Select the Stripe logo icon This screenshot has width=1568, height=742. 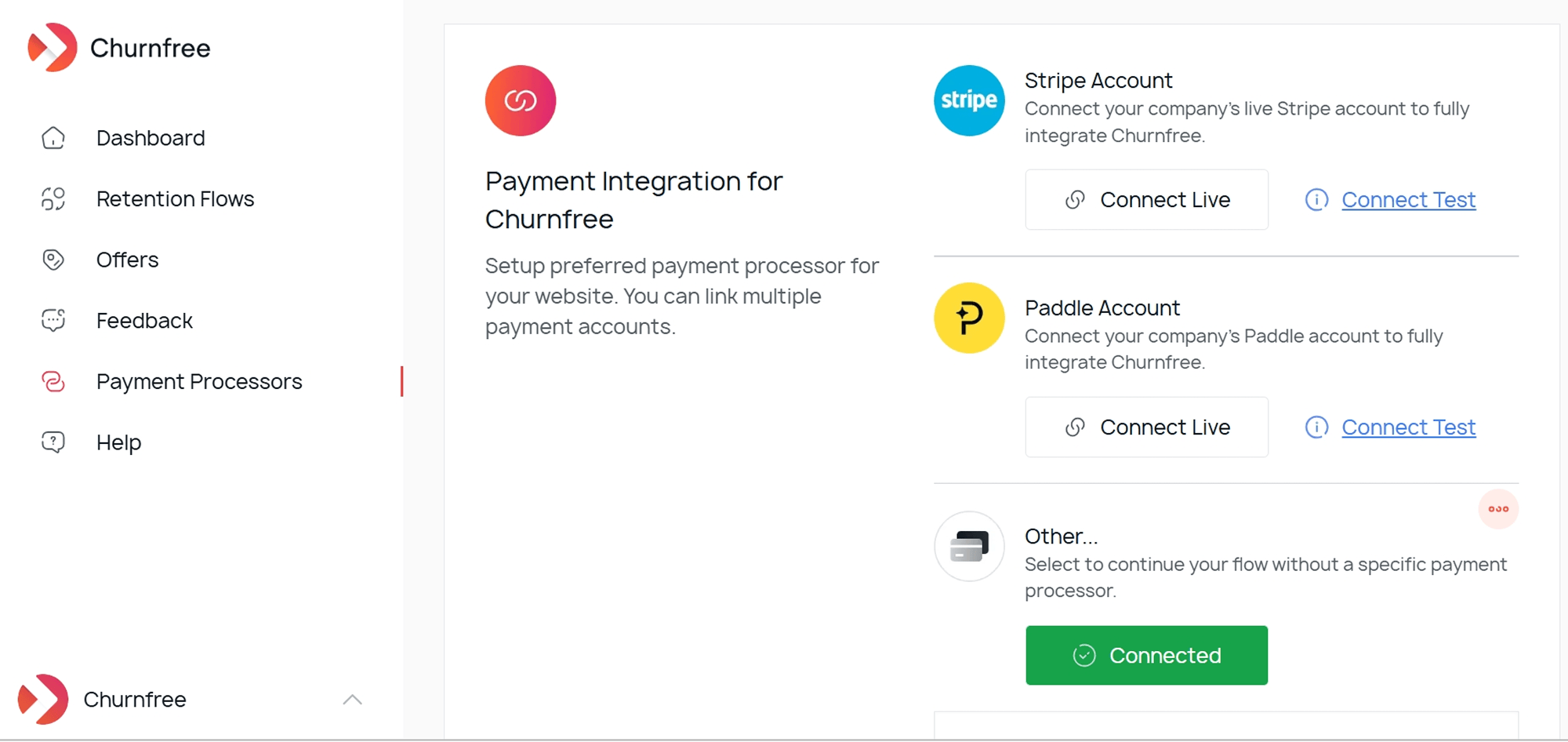click(x=968, y=100)
